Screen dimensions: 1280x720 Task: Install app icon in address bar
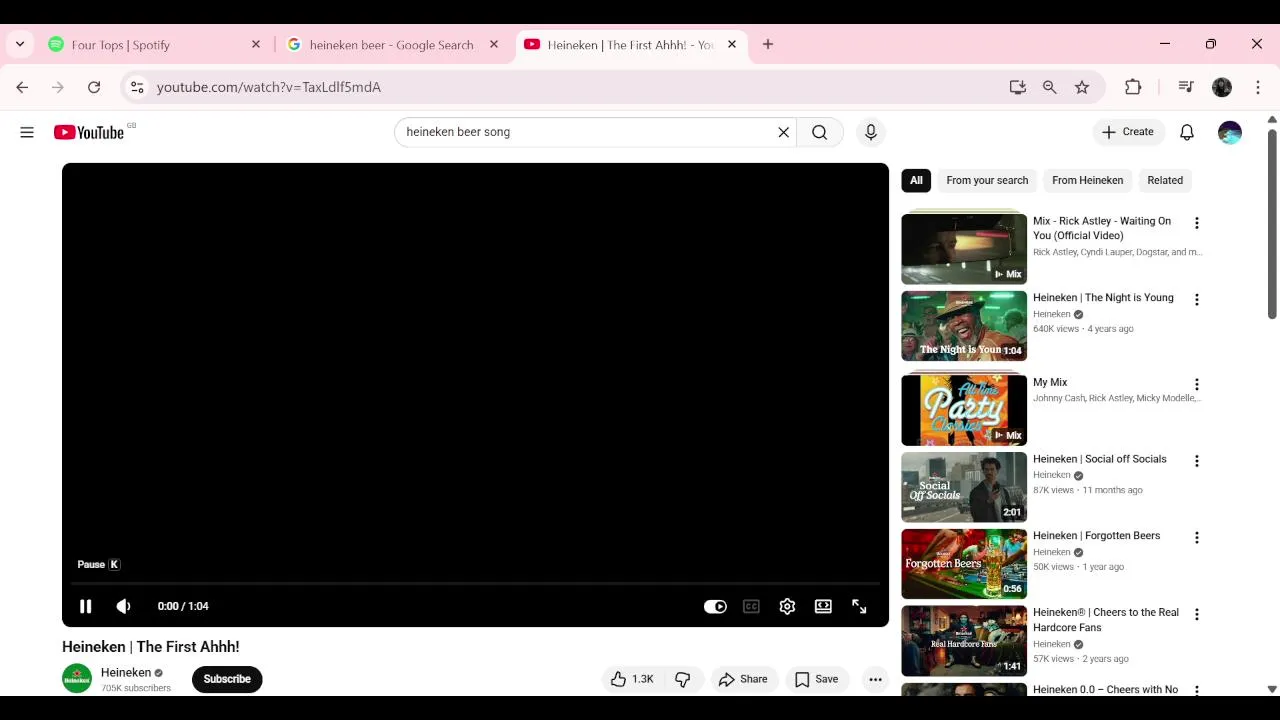click(x=1018, y=87)
